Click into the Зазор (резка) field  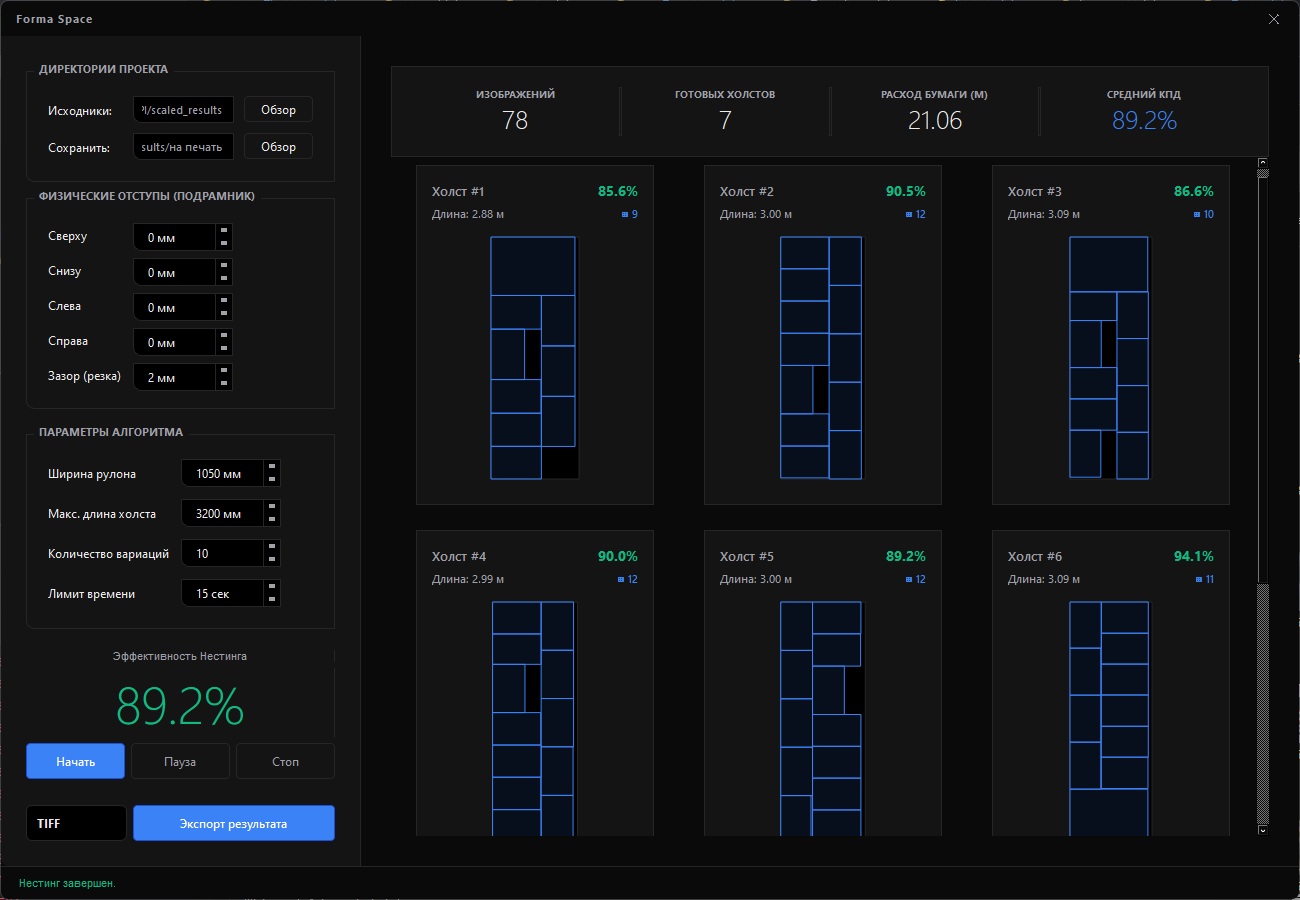point(175,377)
